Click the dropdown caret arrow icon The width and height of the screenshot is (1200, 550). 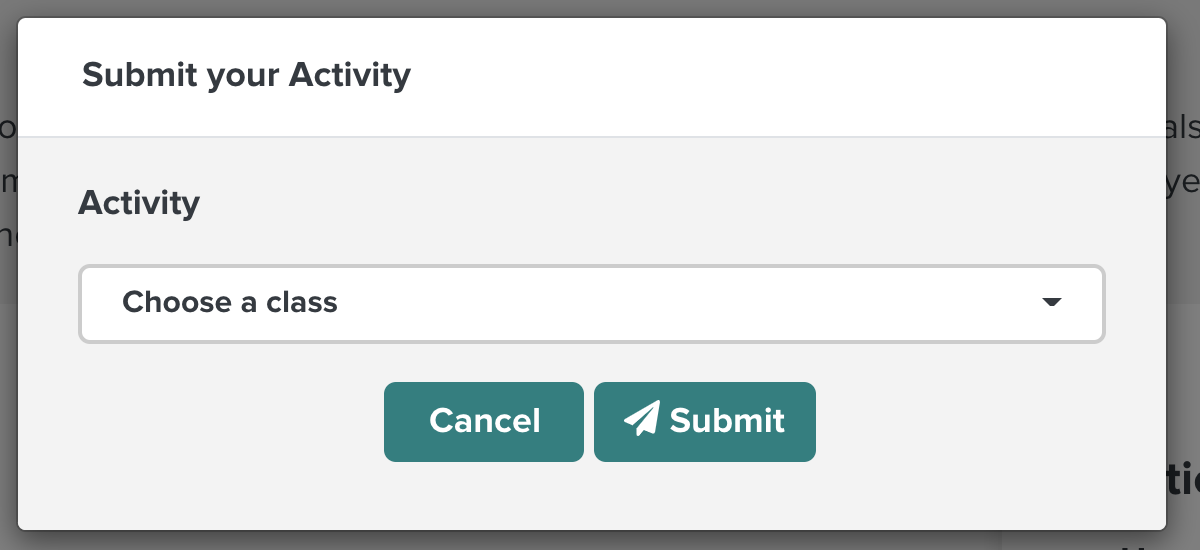(1051, 302)
